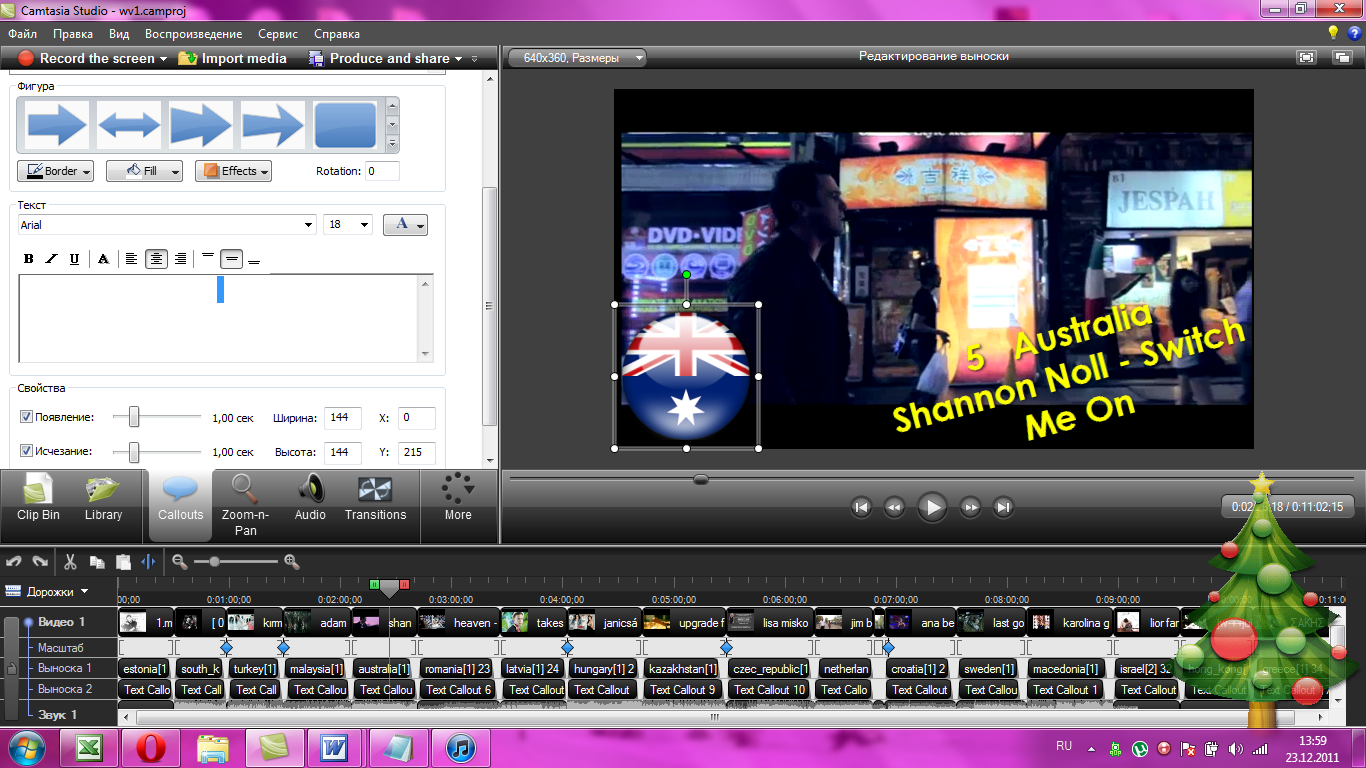
Task: Open the Transitions tab
Action: (375, 499)
